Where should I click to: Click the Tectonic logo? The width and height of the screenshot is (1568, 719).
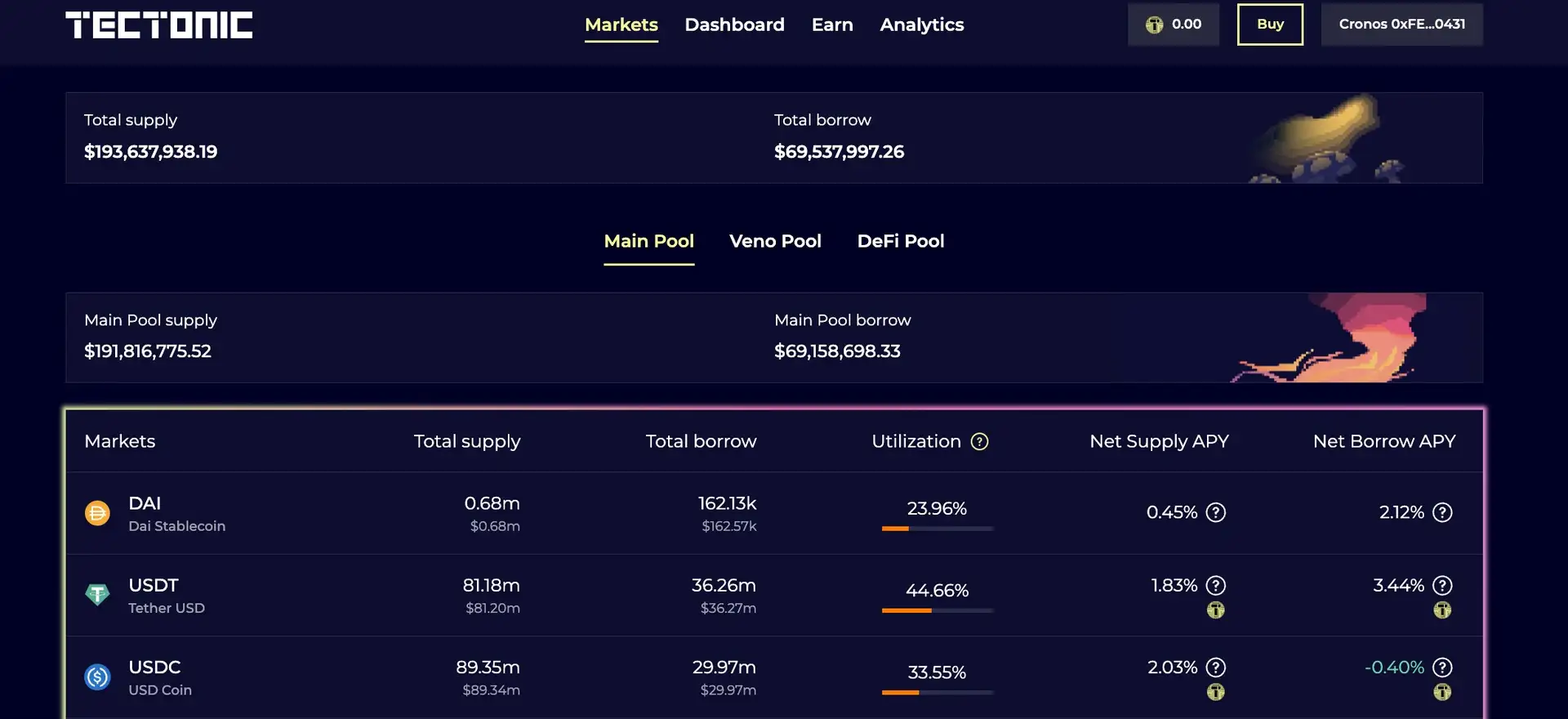click(x=159, y=25)
